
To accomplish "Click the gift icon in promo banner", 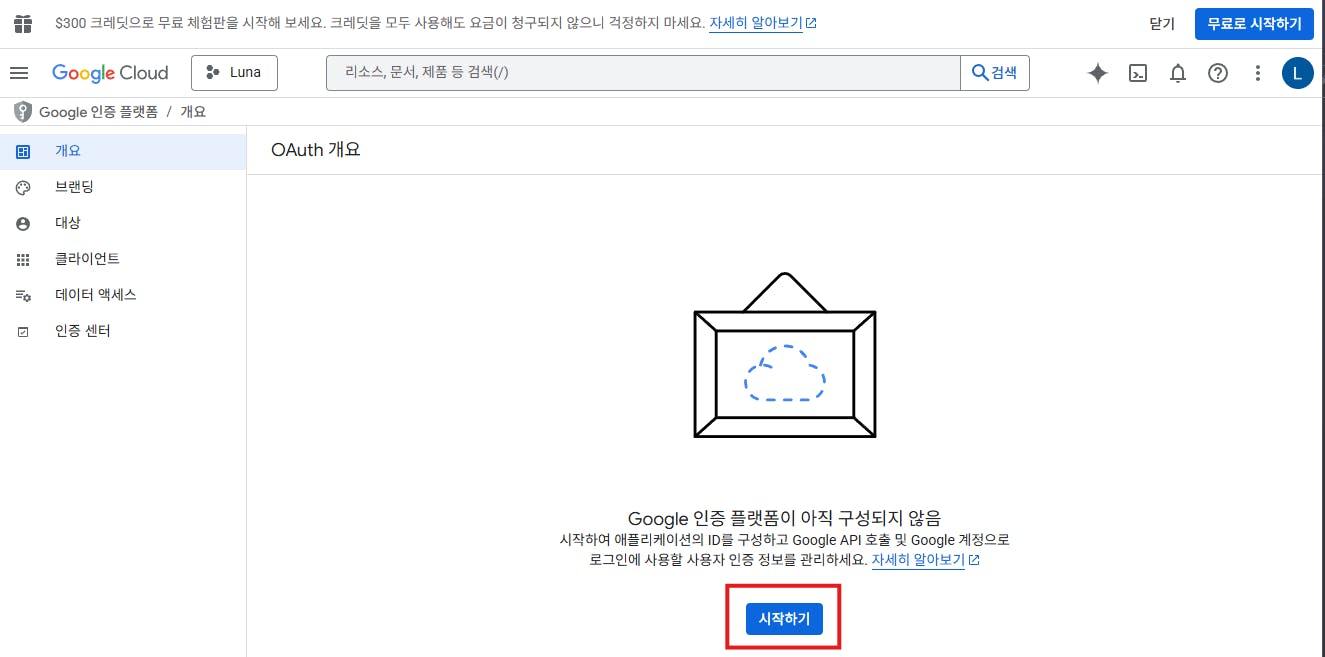I will pos(23,23).
